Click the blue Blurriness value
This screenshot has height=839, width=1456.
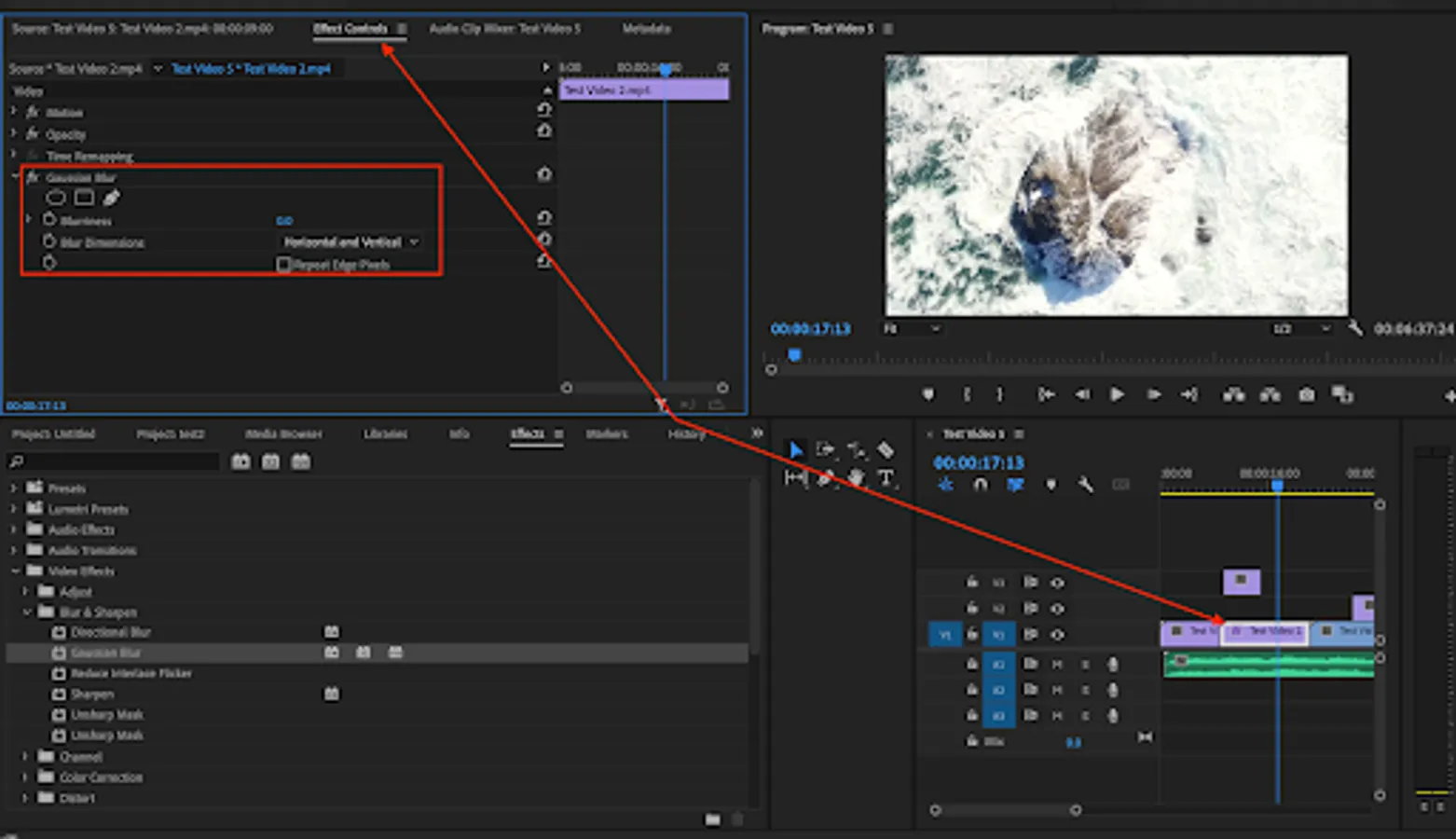click(x=284, y=221)
